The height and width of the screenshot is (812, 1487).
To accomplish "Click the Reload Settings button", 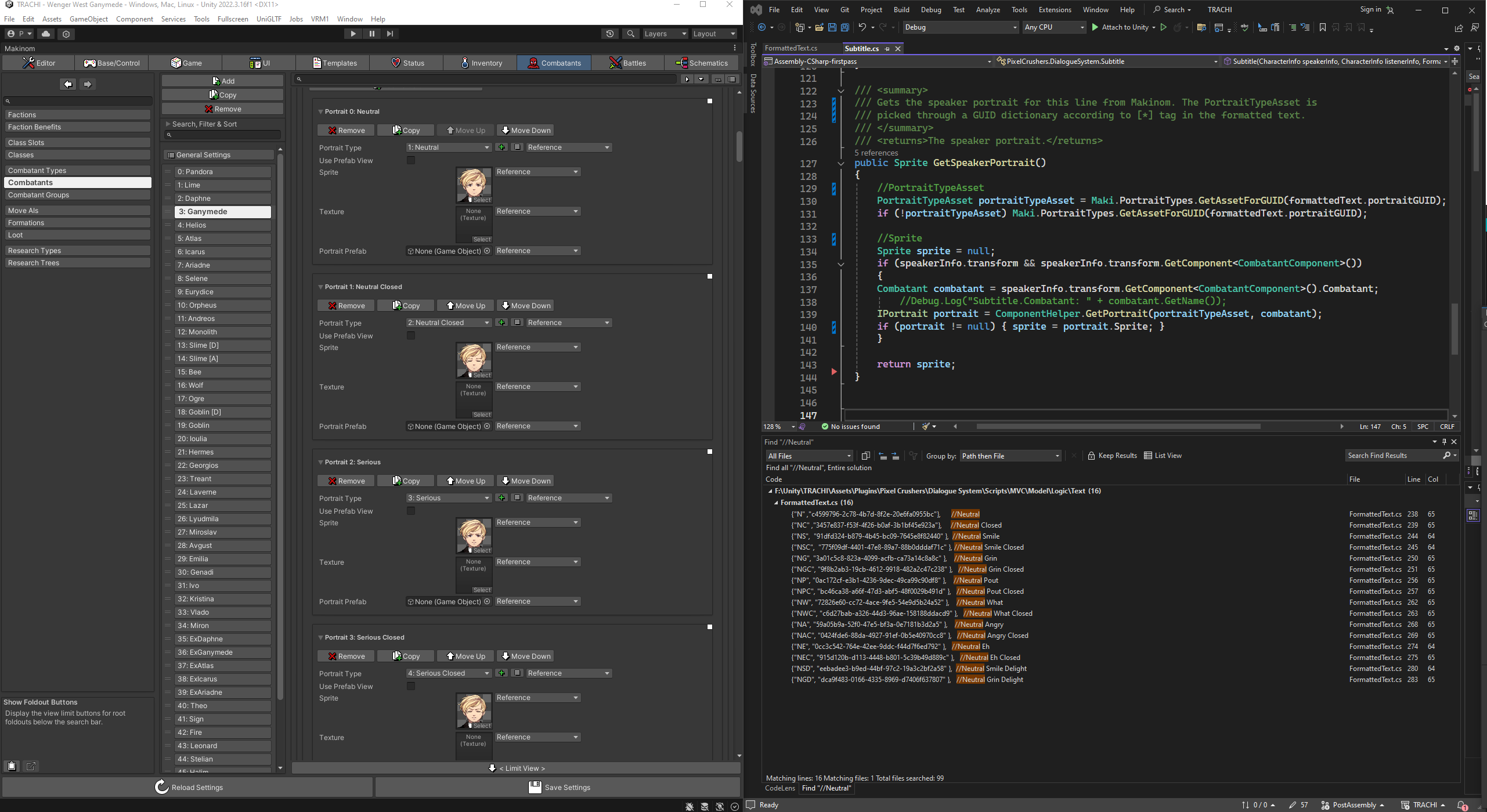I will click(188, 788).
